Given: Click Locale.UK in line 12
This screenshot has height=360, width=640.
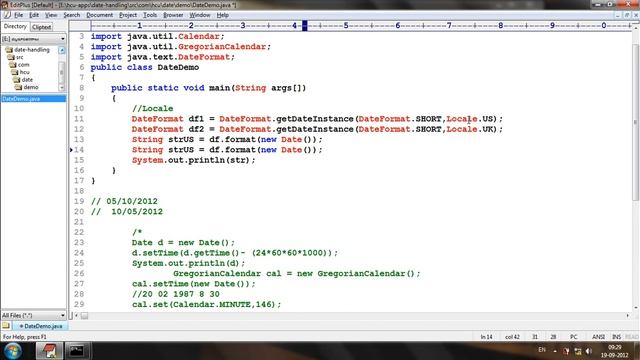Looking at the screenshot, I should coord(469,129).
